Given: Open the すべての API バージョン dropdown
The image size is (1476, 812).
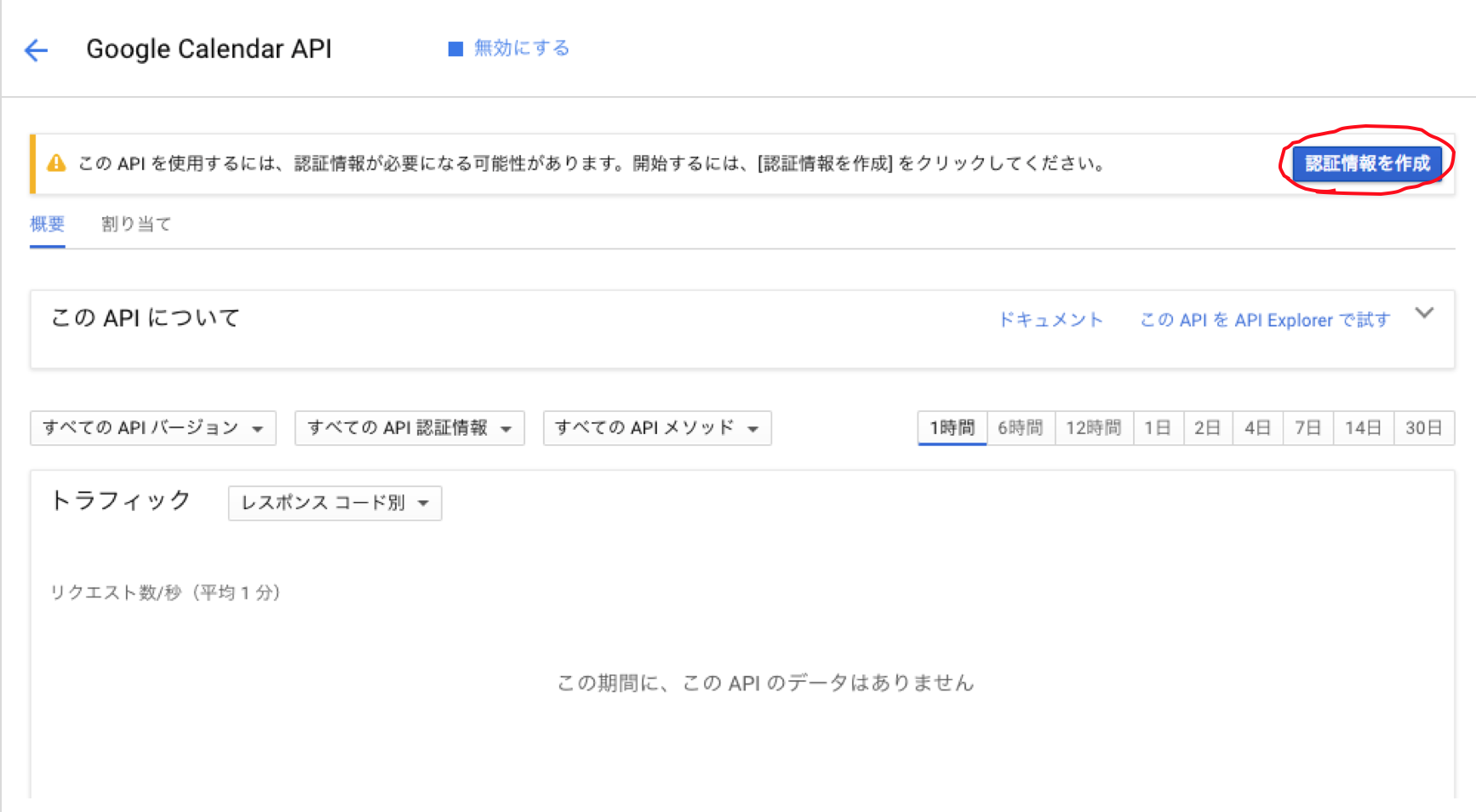Looking at the screenshot, I should (153, 428).
